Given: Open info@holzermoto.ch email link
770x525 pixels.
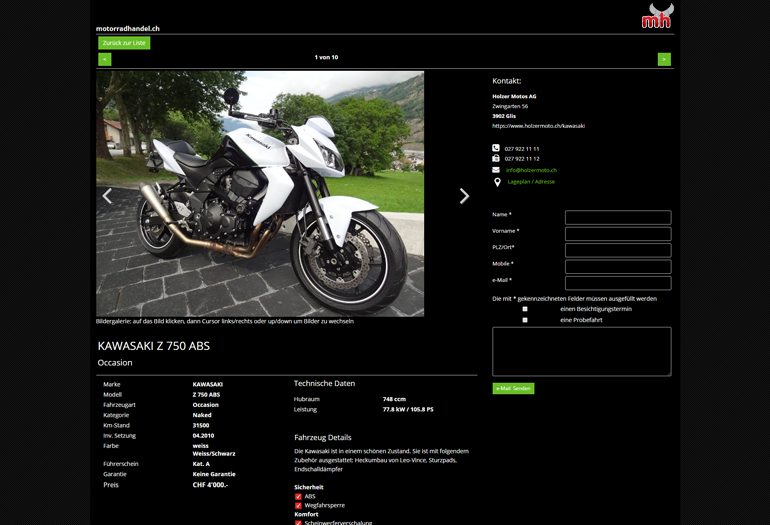Looking at the screenshot, I should point(531,170).
